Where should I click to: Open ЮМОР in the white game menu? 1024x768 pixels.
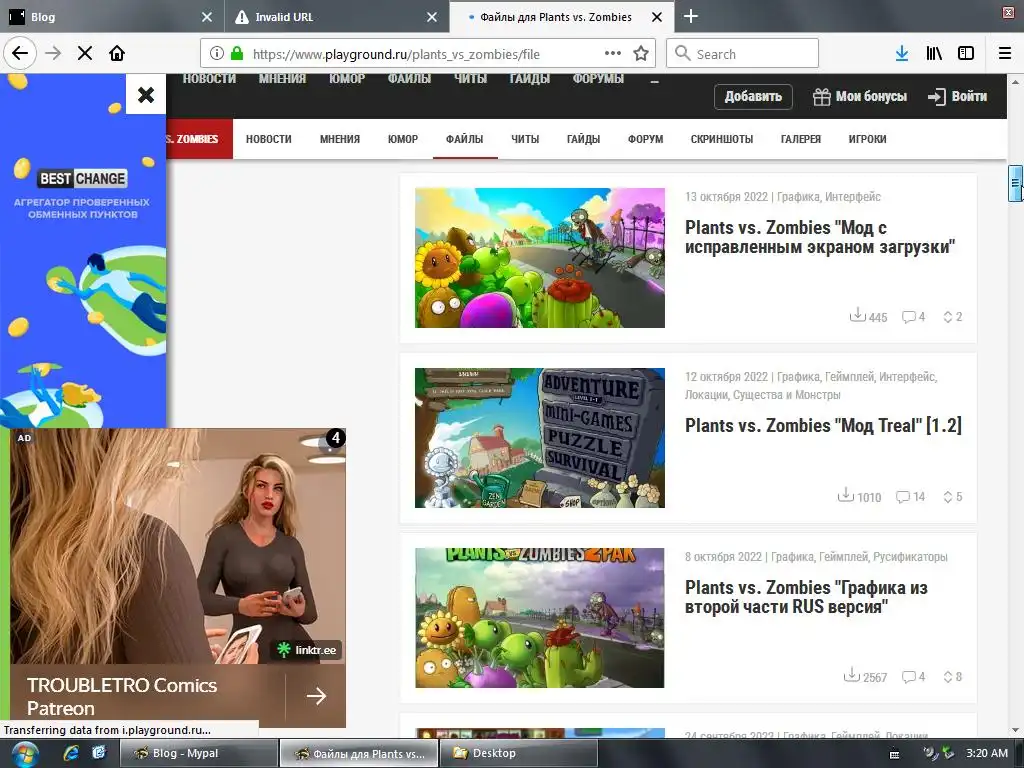pos(402,139)
